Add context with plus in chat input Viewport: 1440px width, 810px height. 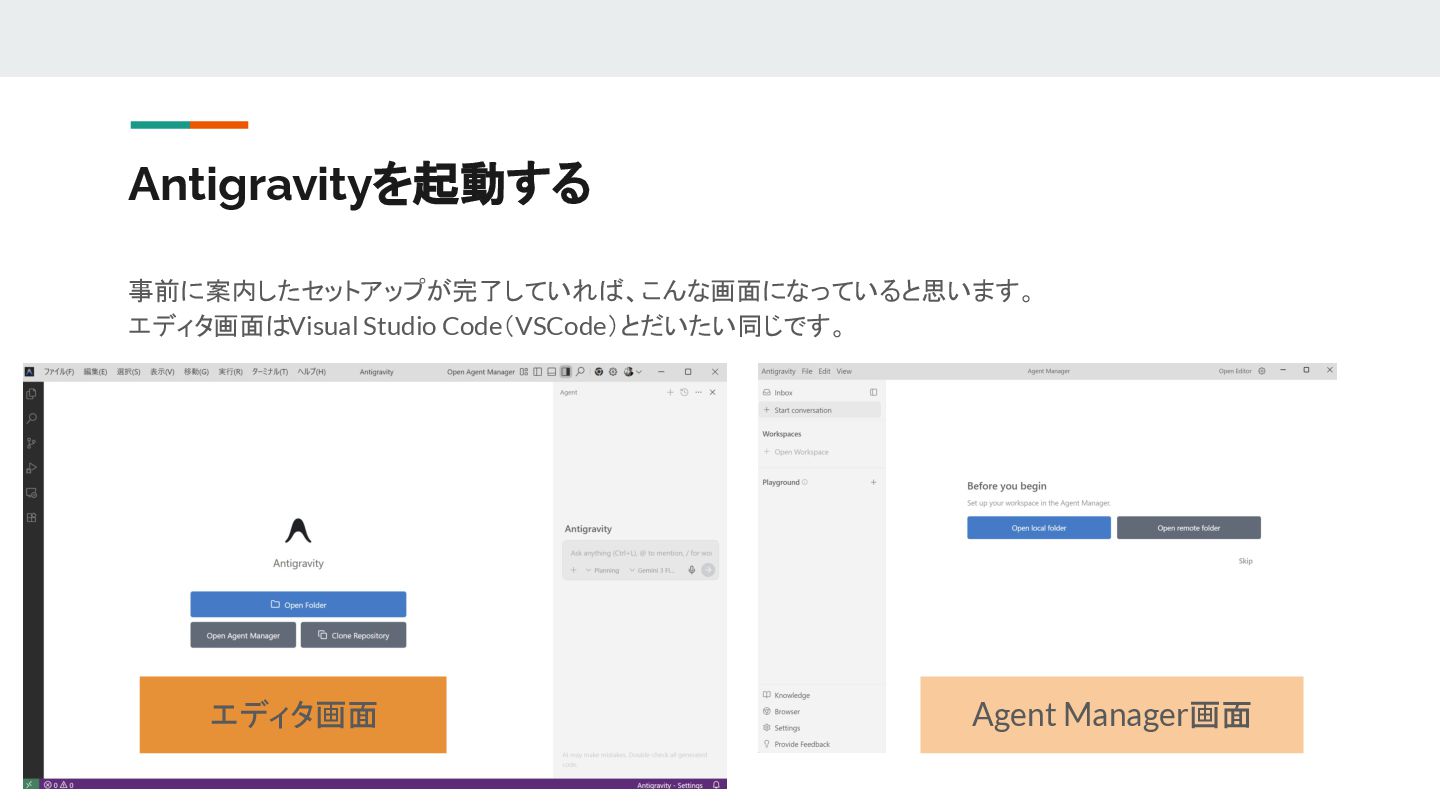[573, 570]
